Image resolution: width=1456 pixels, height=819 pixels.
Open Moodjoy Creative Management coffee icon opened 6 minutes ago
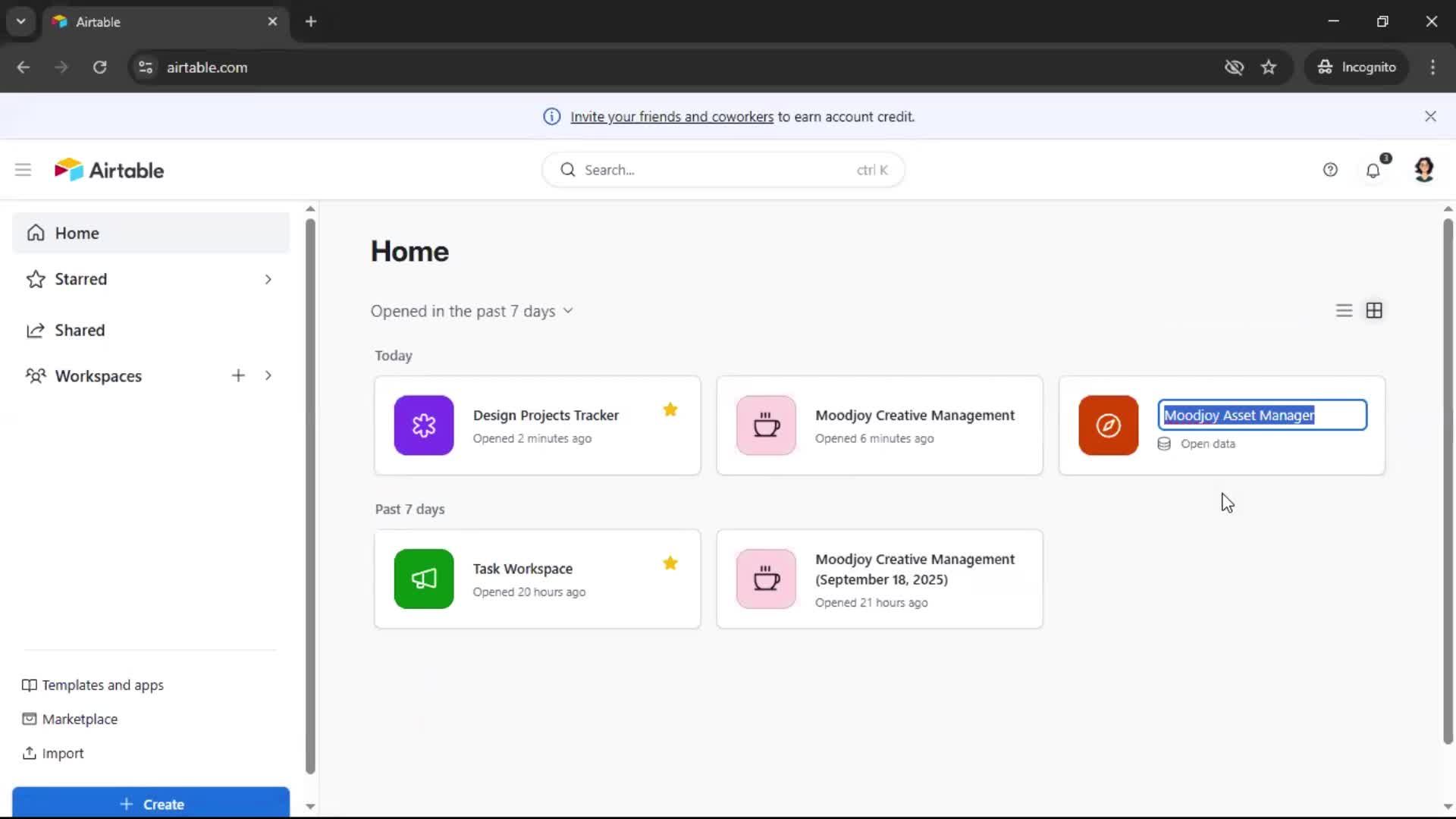tap(766, 425)
